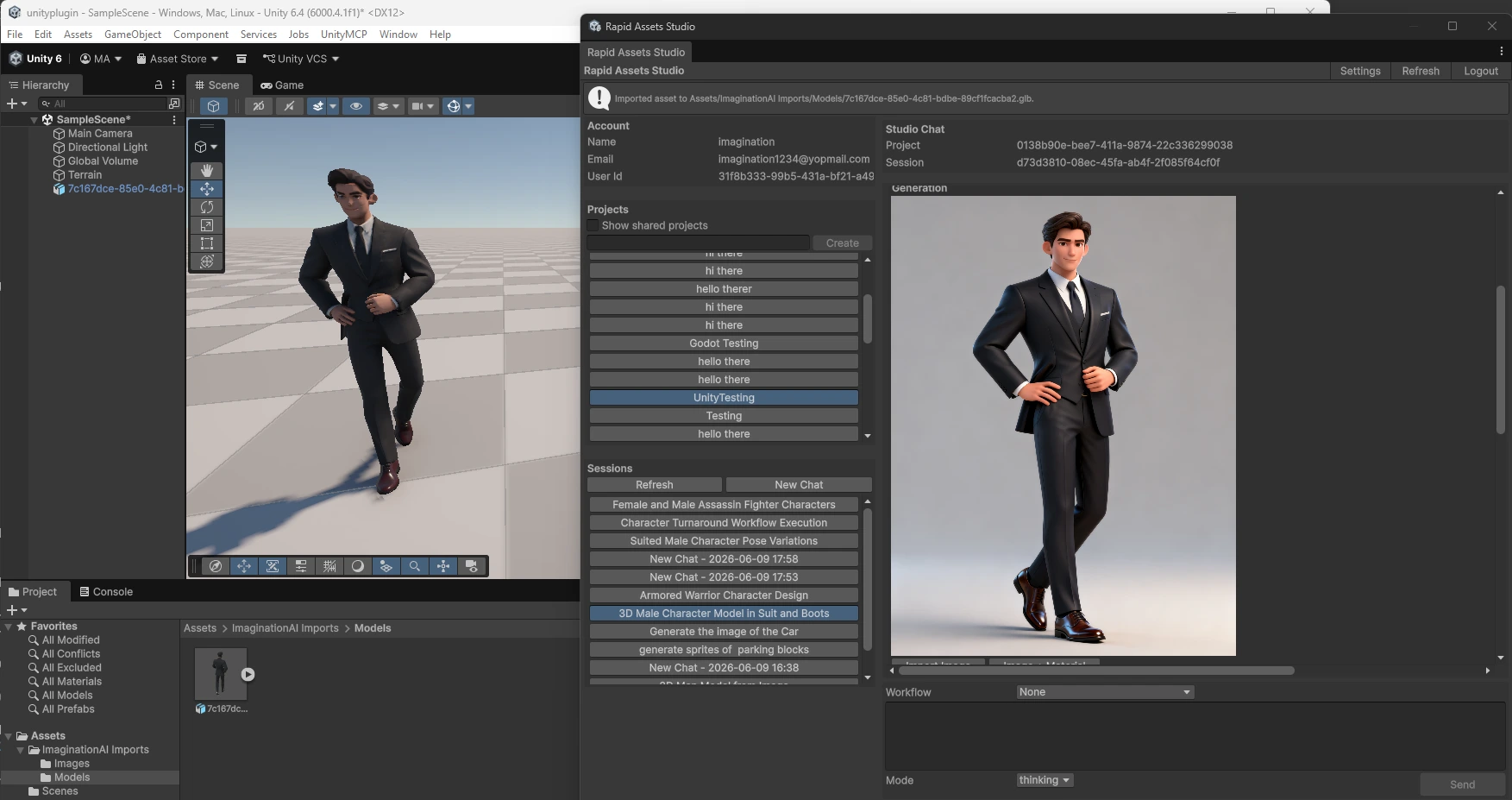This screenshot has height=800, width=1512.
Task: Open the Asset Store dropdown
Action: point(178,59)
